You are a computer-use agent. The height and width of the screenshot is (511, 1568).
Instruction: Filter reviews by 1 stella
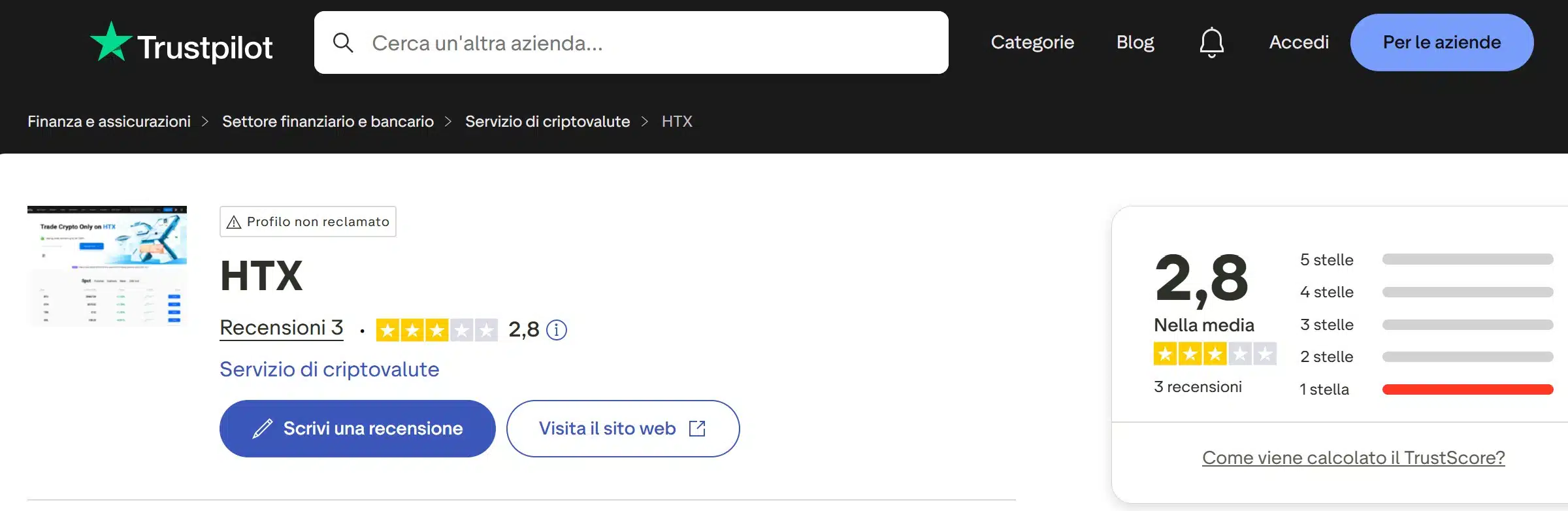coord(1324,389)
